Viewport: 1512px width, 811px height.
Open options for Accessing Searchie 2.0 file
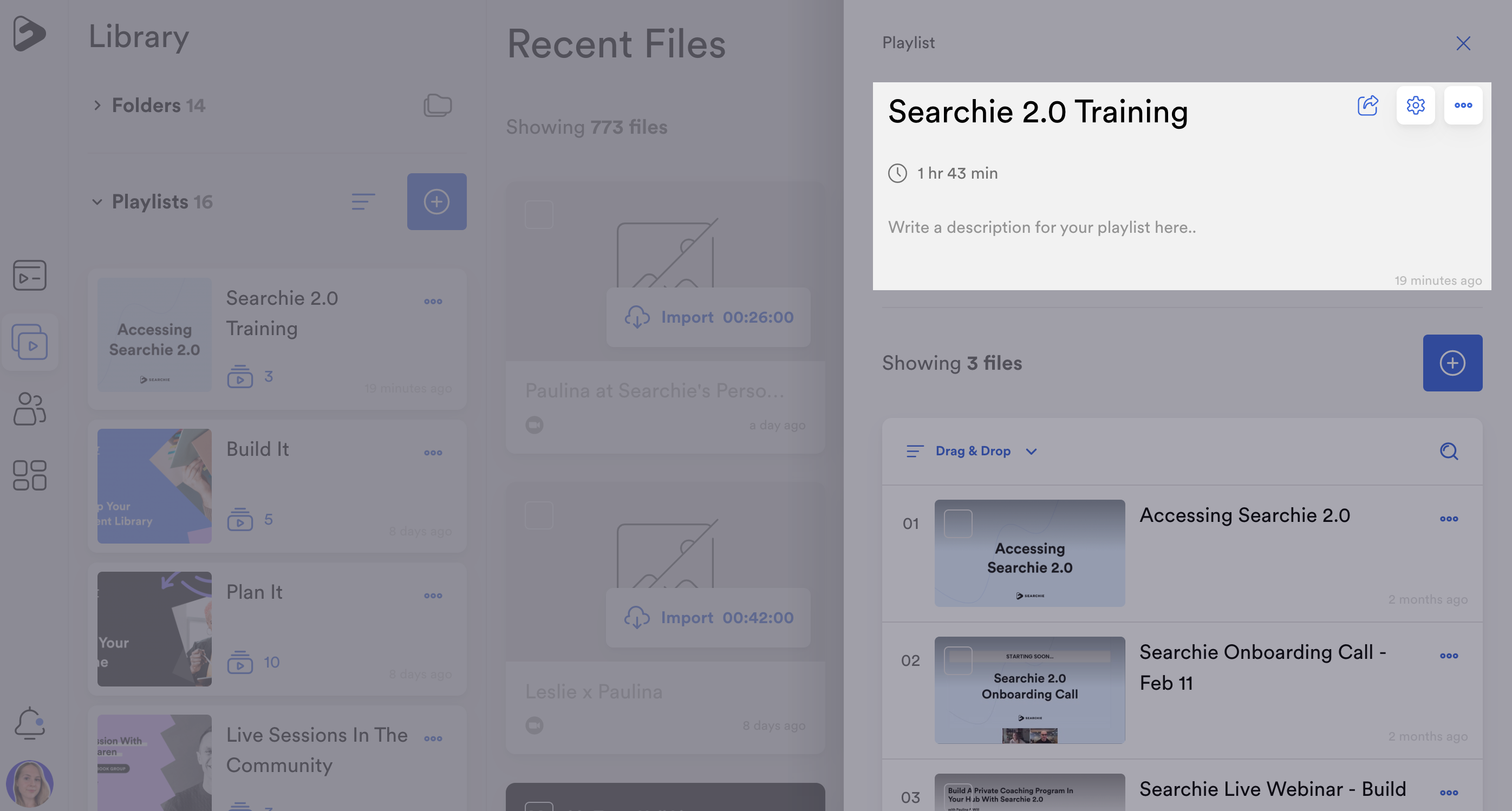(1449, 519)
